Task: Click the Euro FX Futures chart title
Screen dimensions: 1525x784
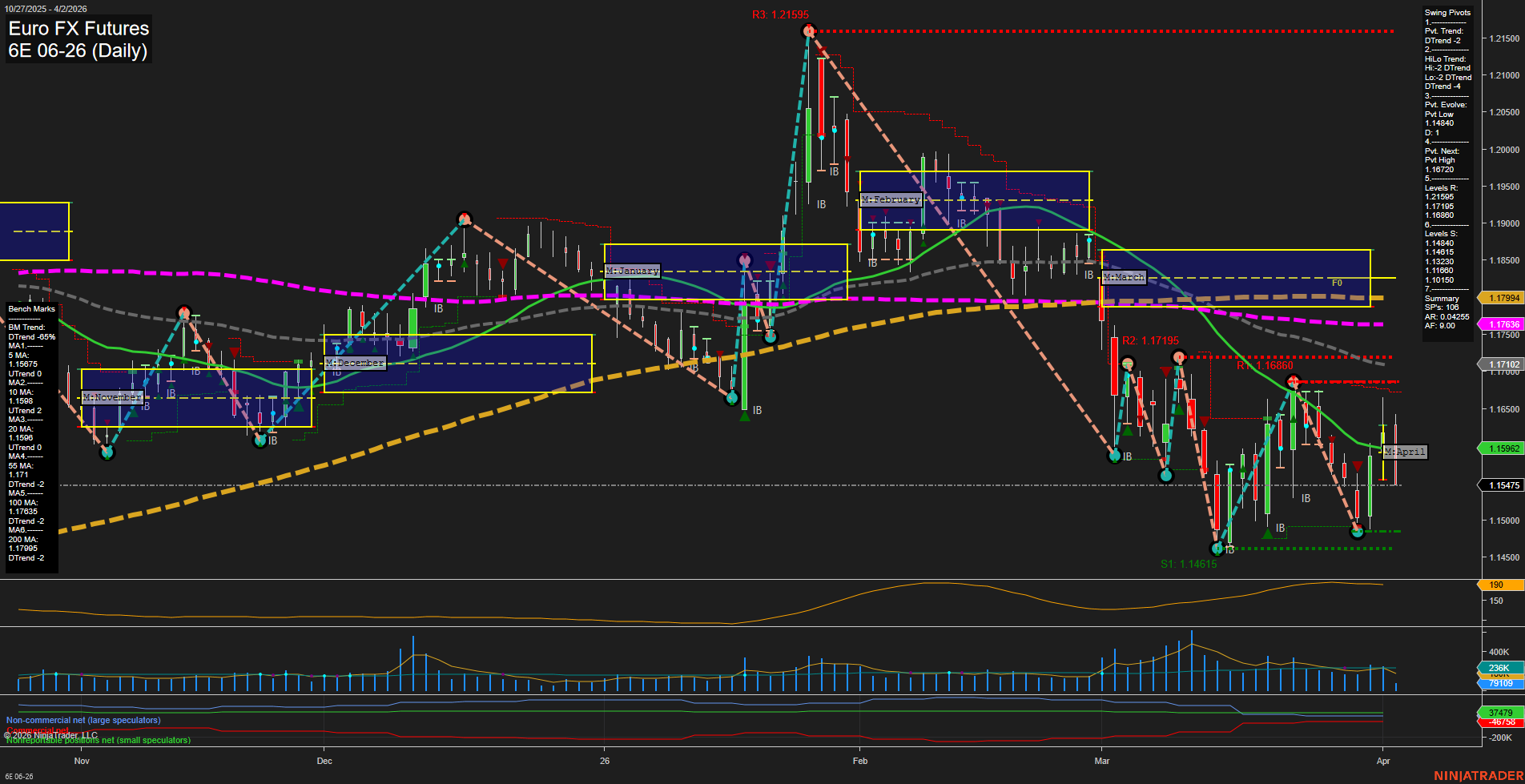Action: [x=78, y=28]
